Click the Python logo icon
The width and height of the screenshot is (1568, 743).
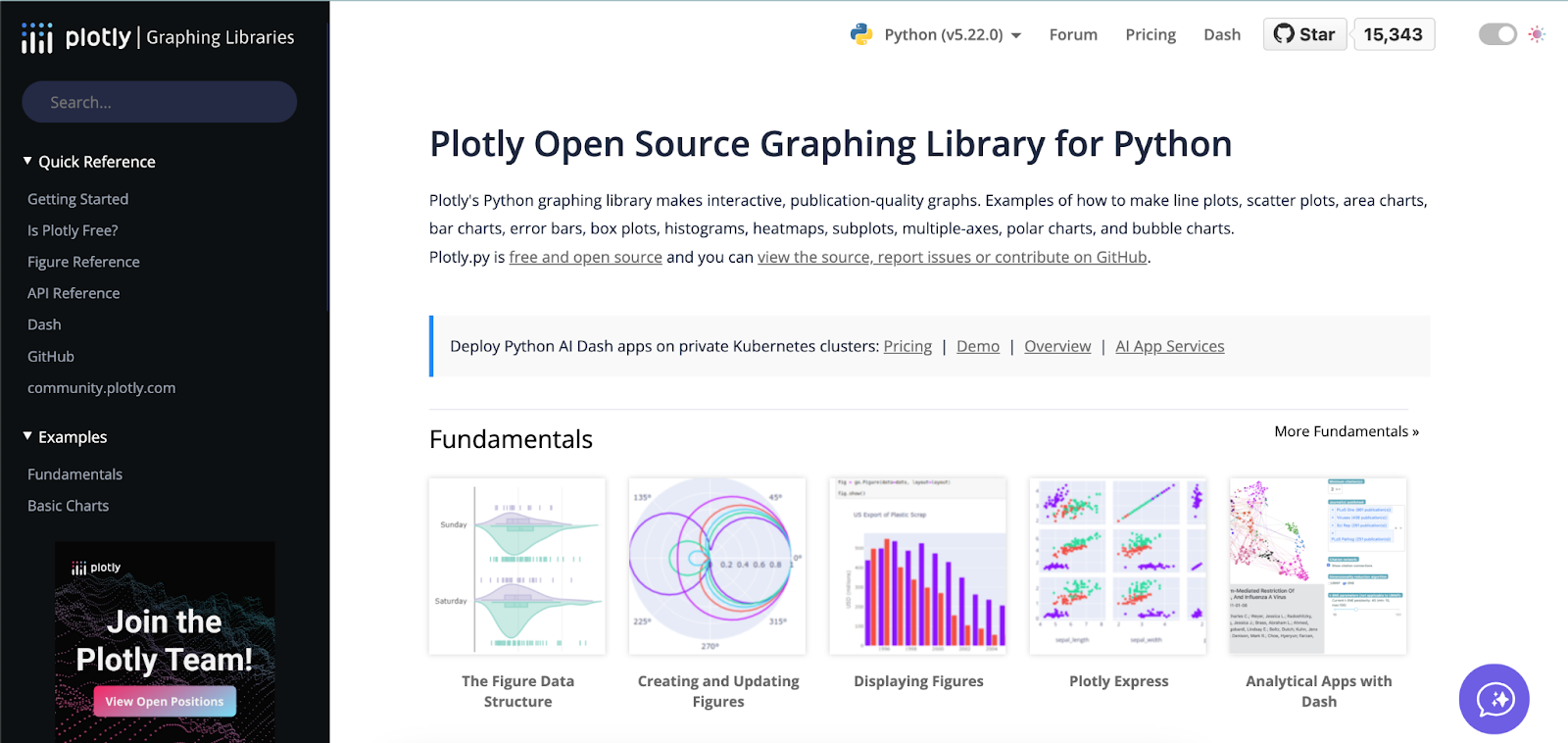(x=861, y=34)
